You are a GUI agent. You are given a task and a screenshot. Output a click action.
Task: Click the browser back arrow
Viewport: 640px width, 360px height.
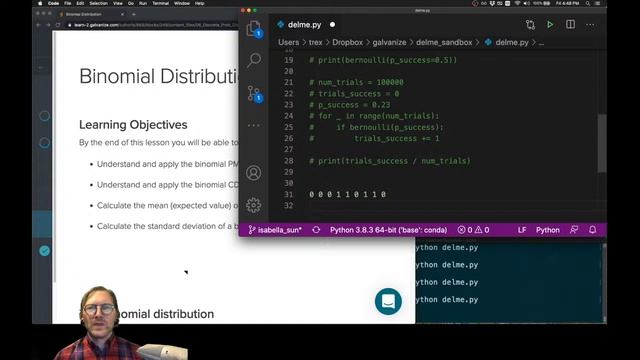[x=38, y=25]
